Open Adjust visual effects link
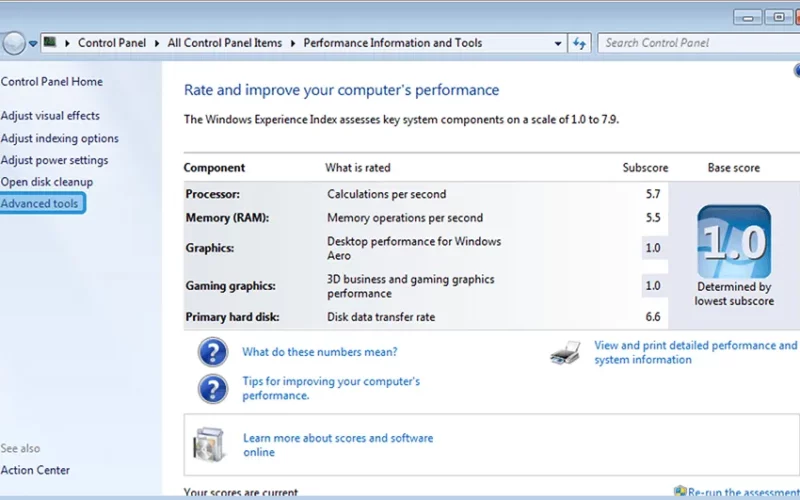This screenshot has height=500, width=800. [50, 116]
